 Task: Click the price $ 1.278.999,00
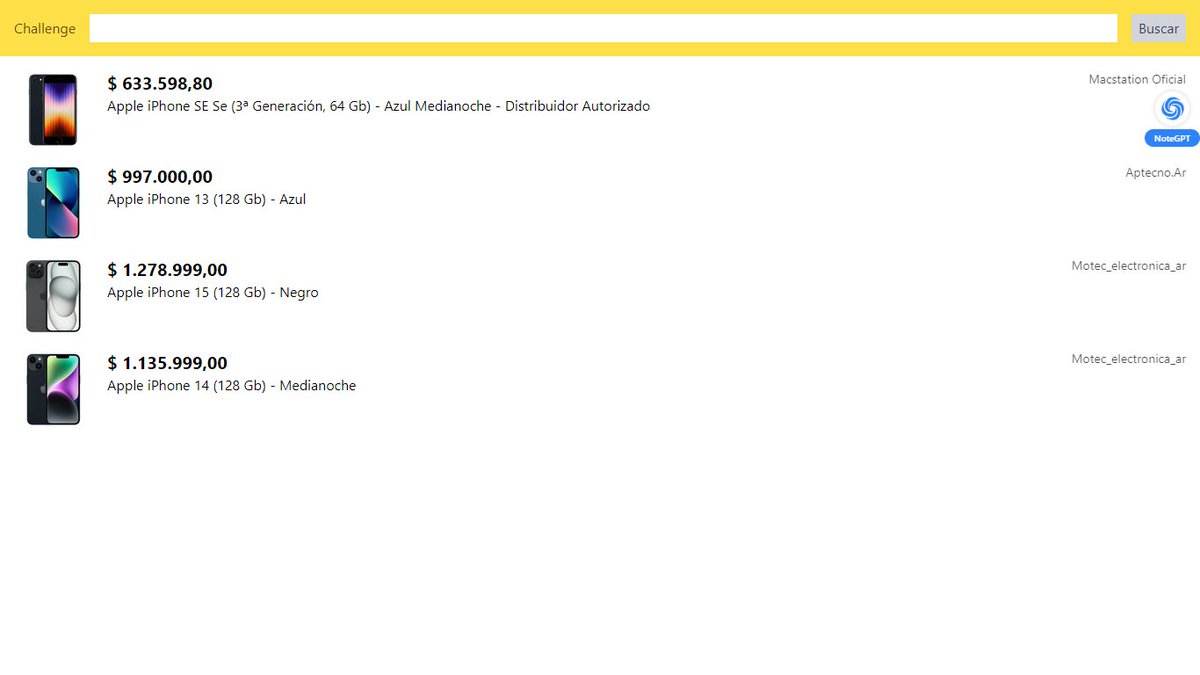[167, 270]
